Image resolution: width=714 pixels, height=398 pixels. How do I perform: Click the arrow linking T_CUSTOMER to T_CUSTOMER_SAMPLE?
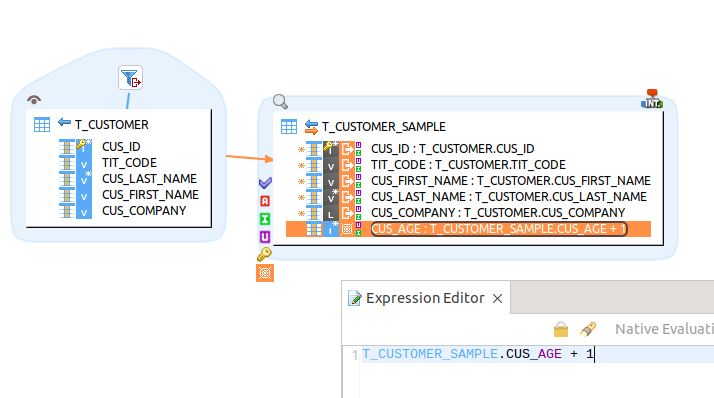pos(250,158)
